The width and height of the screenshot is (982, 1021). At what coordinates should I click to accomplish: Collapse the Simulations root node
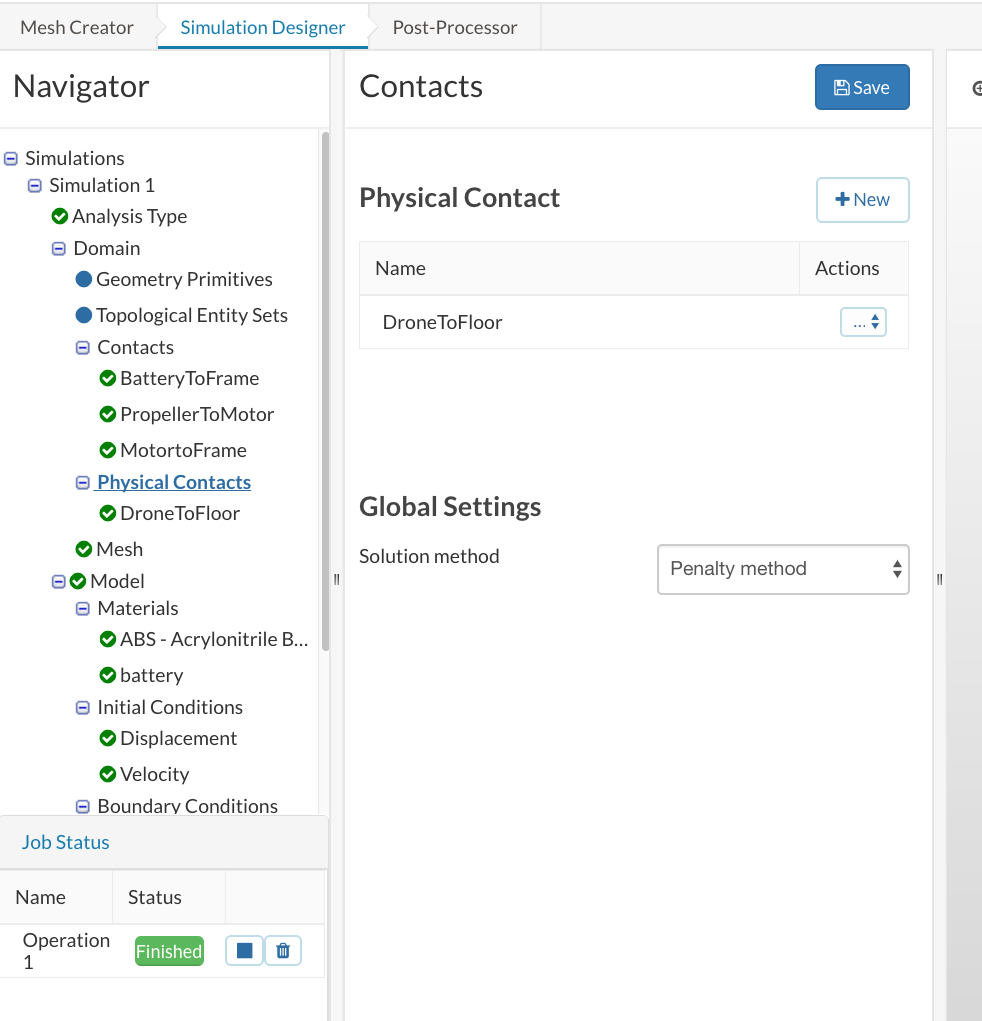point(11,158)
